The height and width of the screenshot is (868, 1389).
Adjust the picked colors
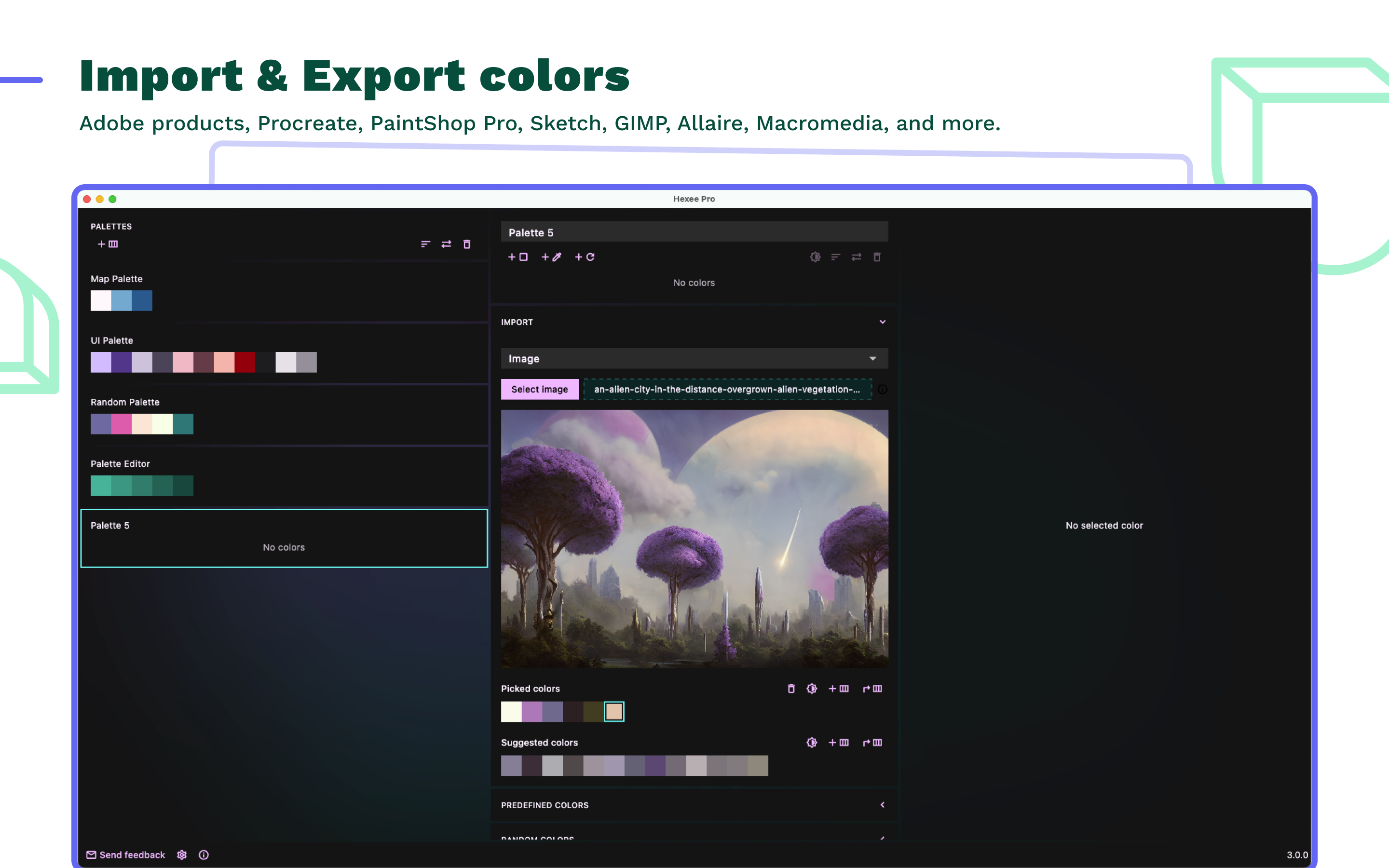coord(812,688)
